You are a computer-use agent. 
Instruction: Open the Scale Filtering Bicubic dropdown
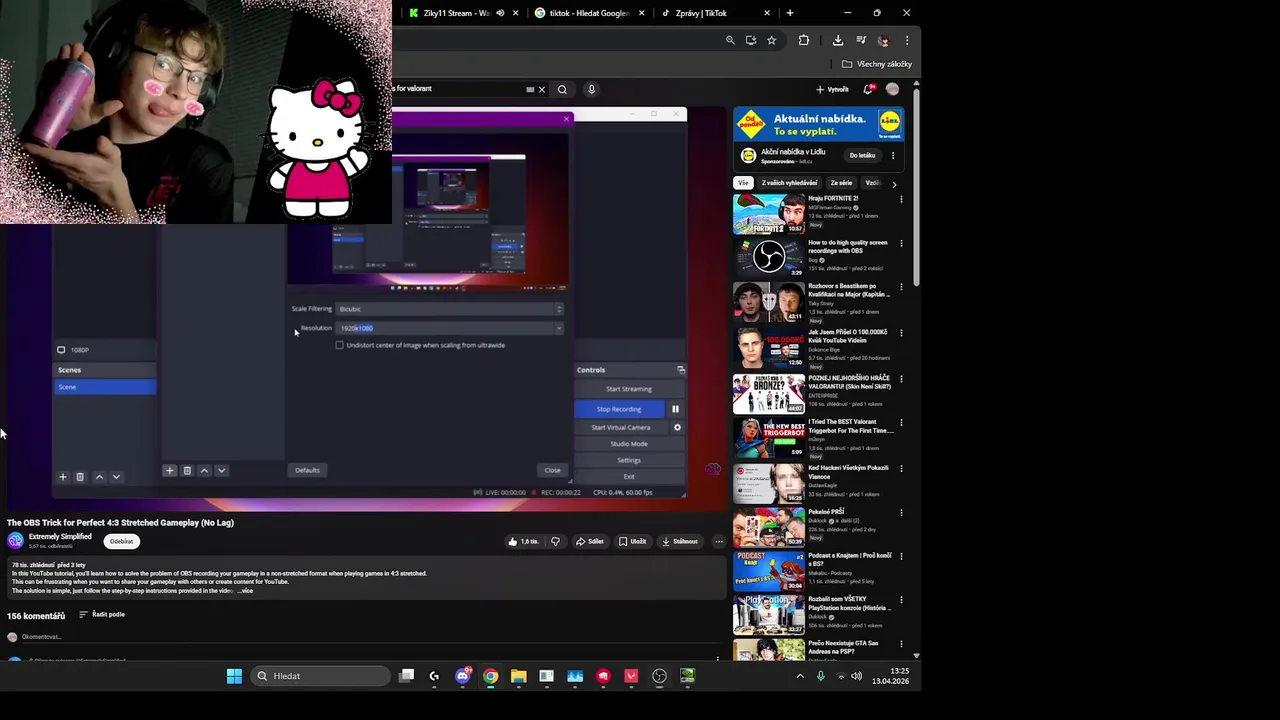click(x=449, y=309)
